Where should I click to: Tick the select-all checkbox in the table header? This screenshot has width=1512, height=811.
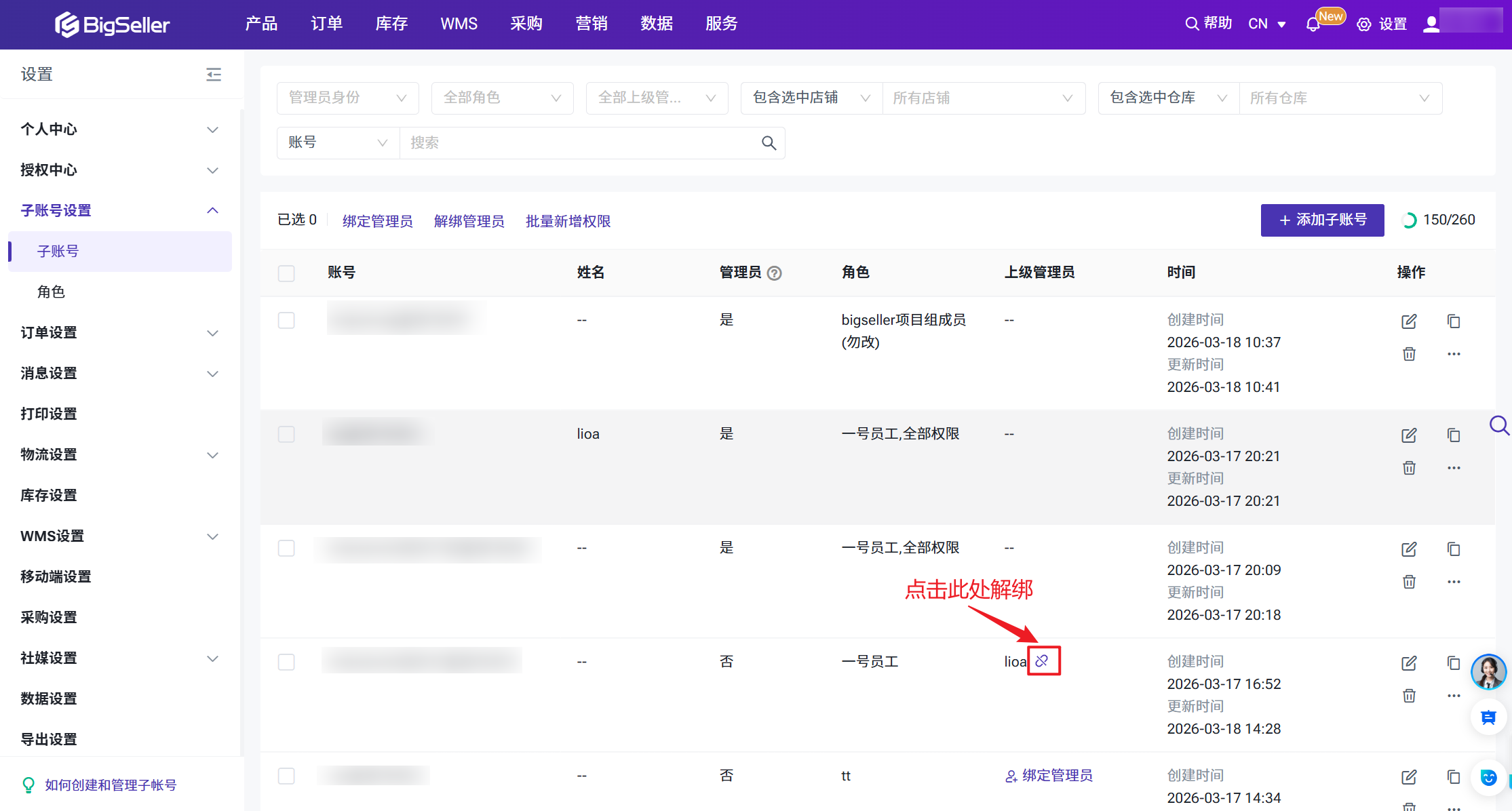286,273
